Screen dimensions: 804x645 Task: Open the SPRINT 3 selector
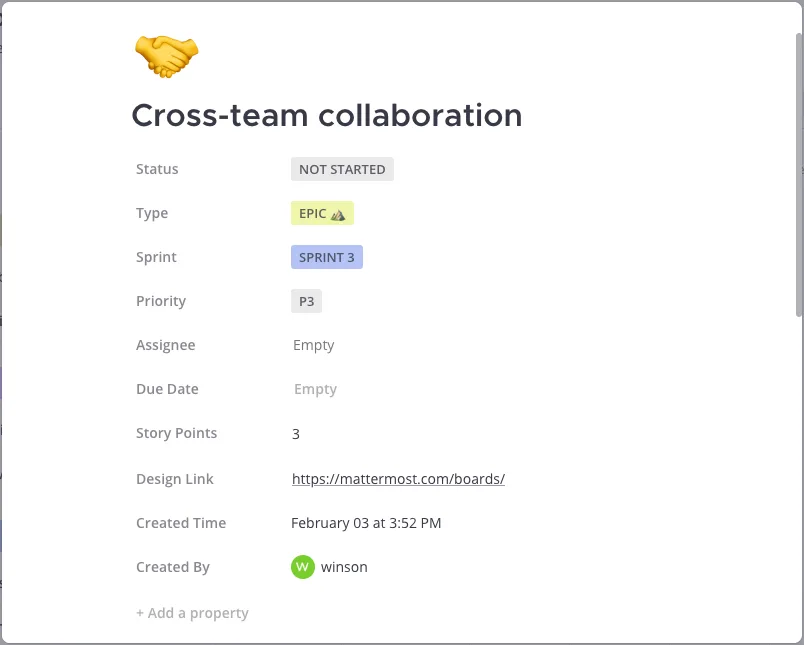[x=327, y=257]
